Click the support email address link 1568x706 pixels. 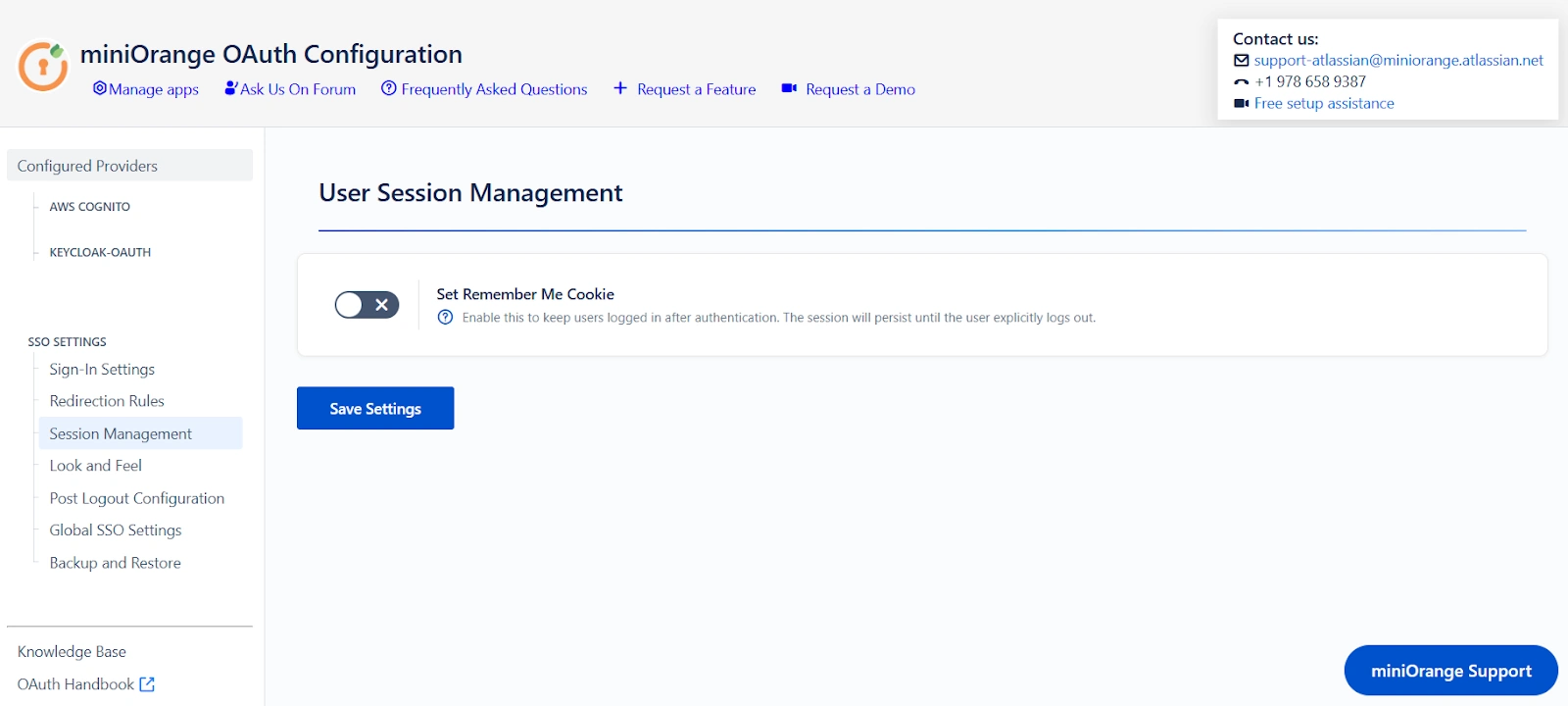click(x=1398, y=60)
